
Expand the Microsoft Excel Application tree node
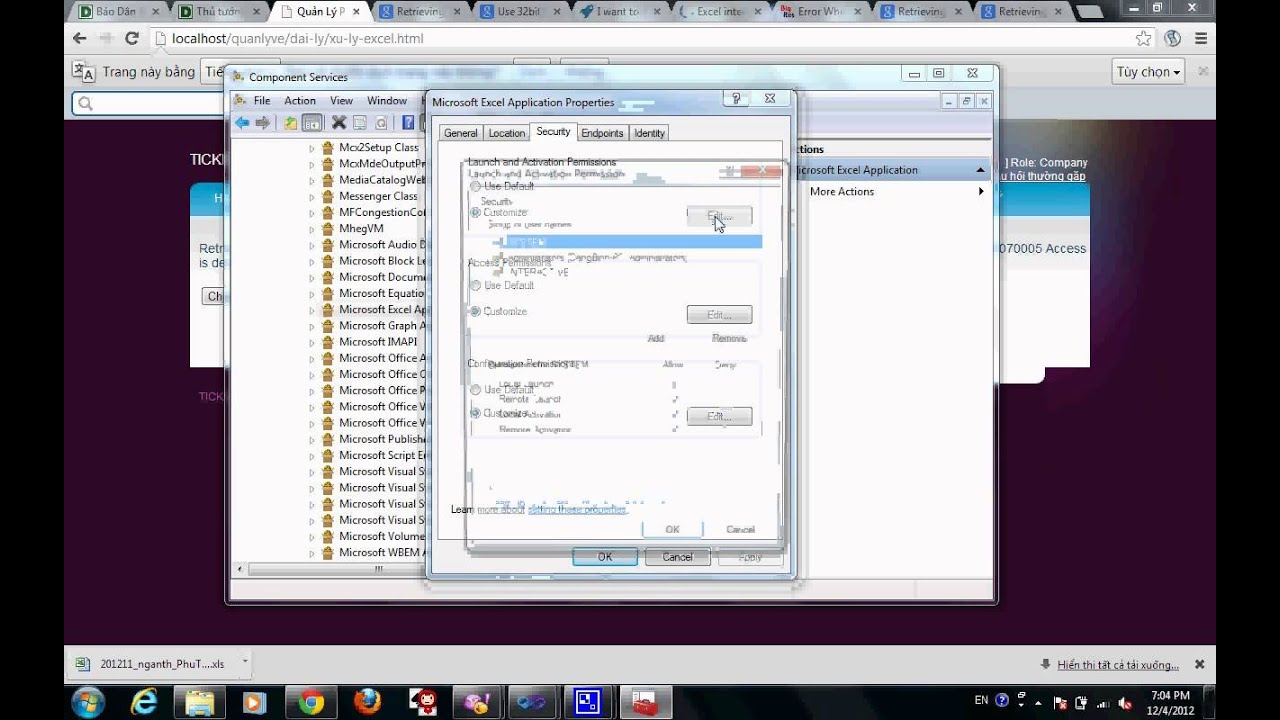point(311,310)
